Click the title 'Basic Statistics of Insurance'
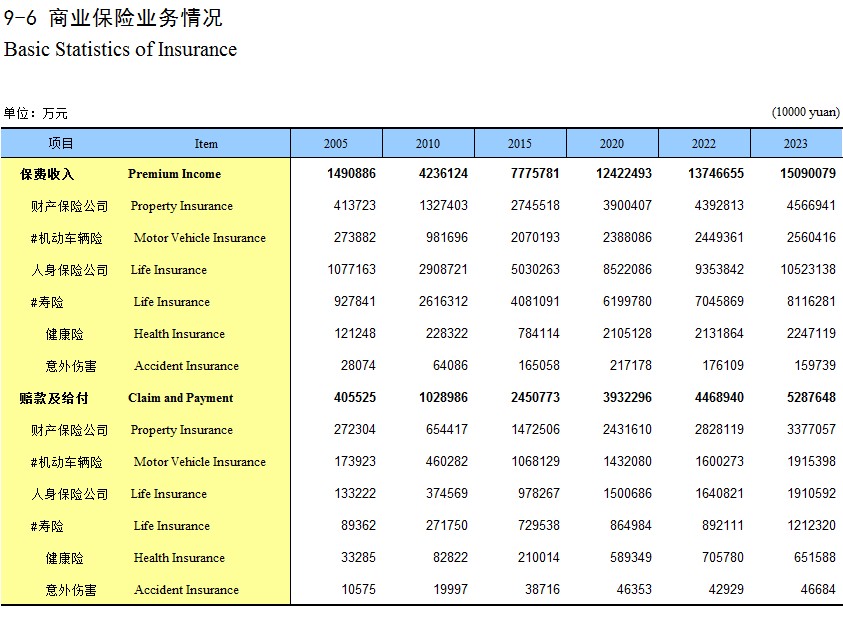Image resolution: width=843 pixels, height=638 pixels. pyautogui.click(x=120, y=49)
